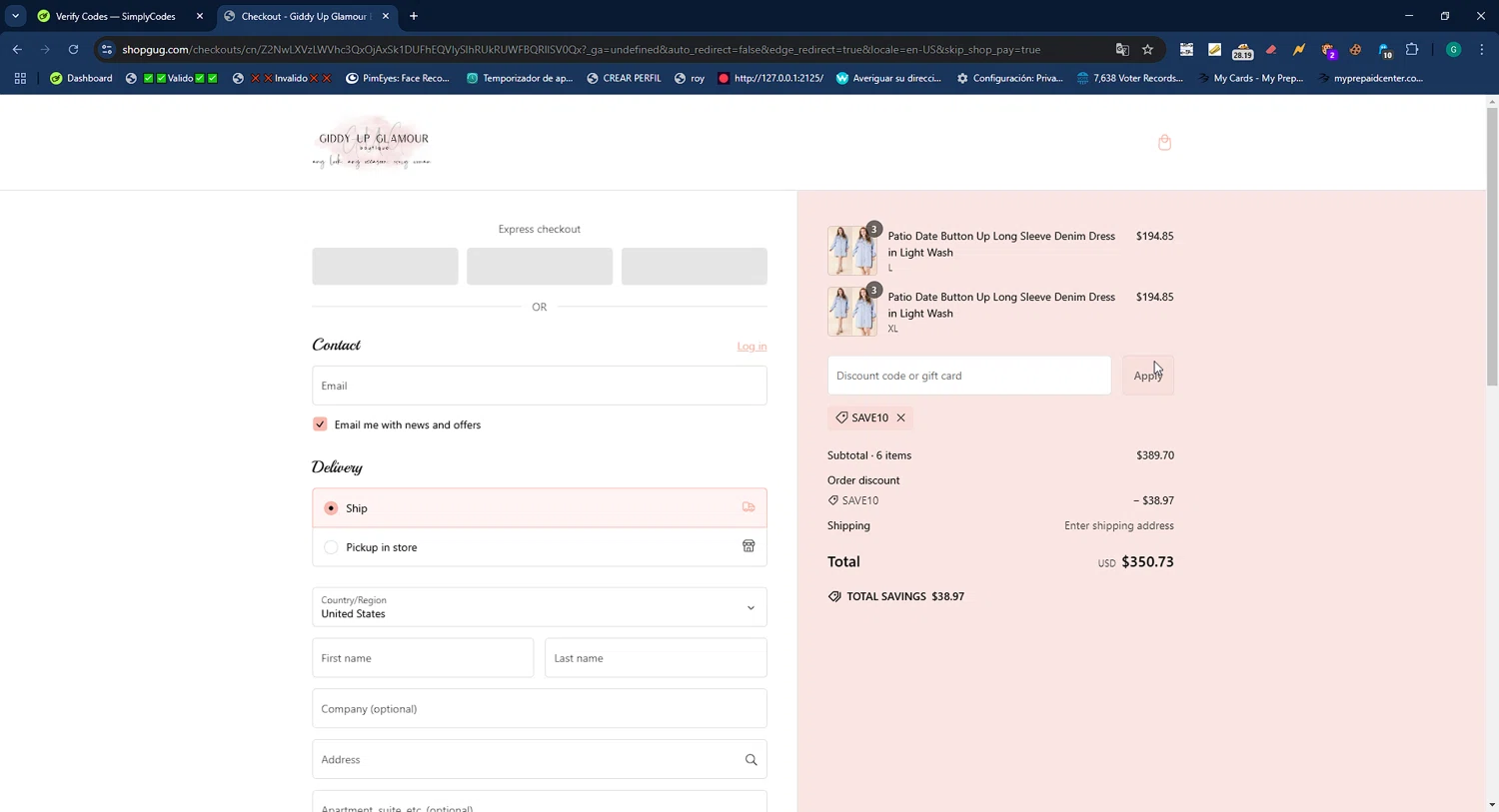The height and width of the screenshot is (812, 1499).
Task: Open the blue extension with badge 10
Action: pyautogui.click(x=1384, y=50)
